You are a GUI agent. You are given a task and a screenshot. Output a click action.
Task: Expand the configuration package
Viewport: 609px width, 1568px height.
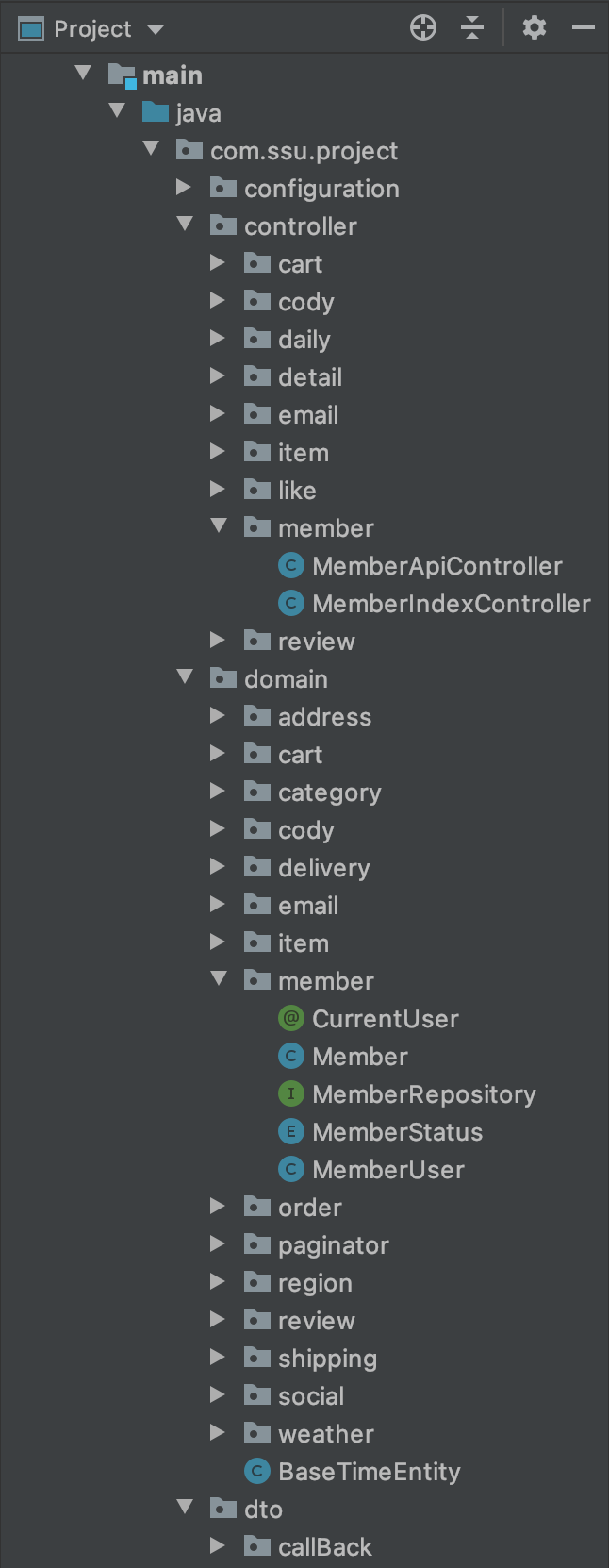[x=184, y=187]
